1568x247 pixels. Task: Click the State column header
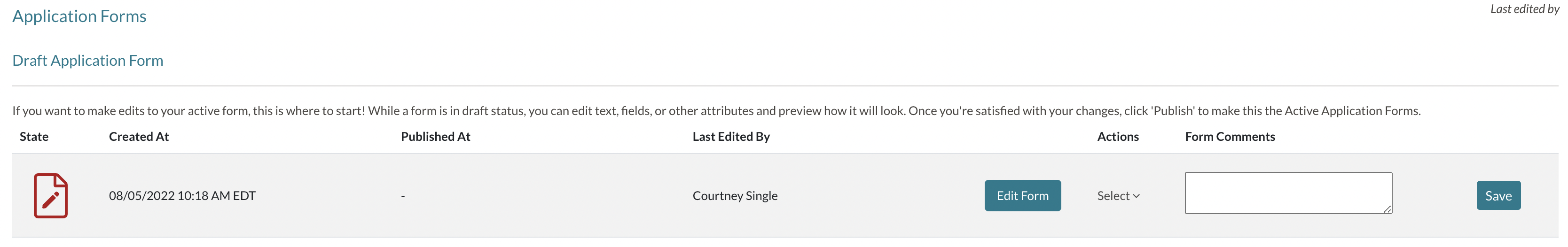(x=34, y=136)
